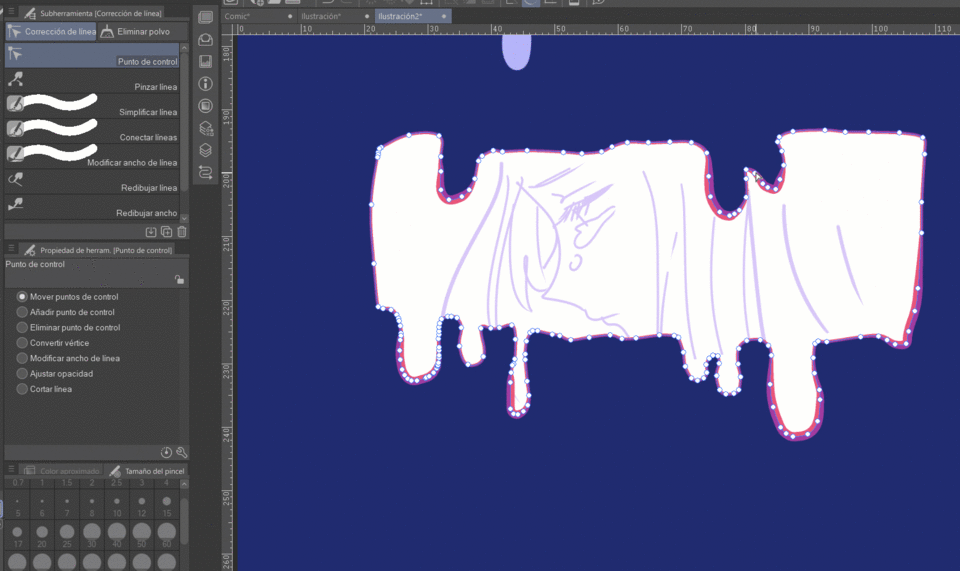Toggle the lock icon in Punto de control properties
Screen dimensions: 960x571
point(179,280)
